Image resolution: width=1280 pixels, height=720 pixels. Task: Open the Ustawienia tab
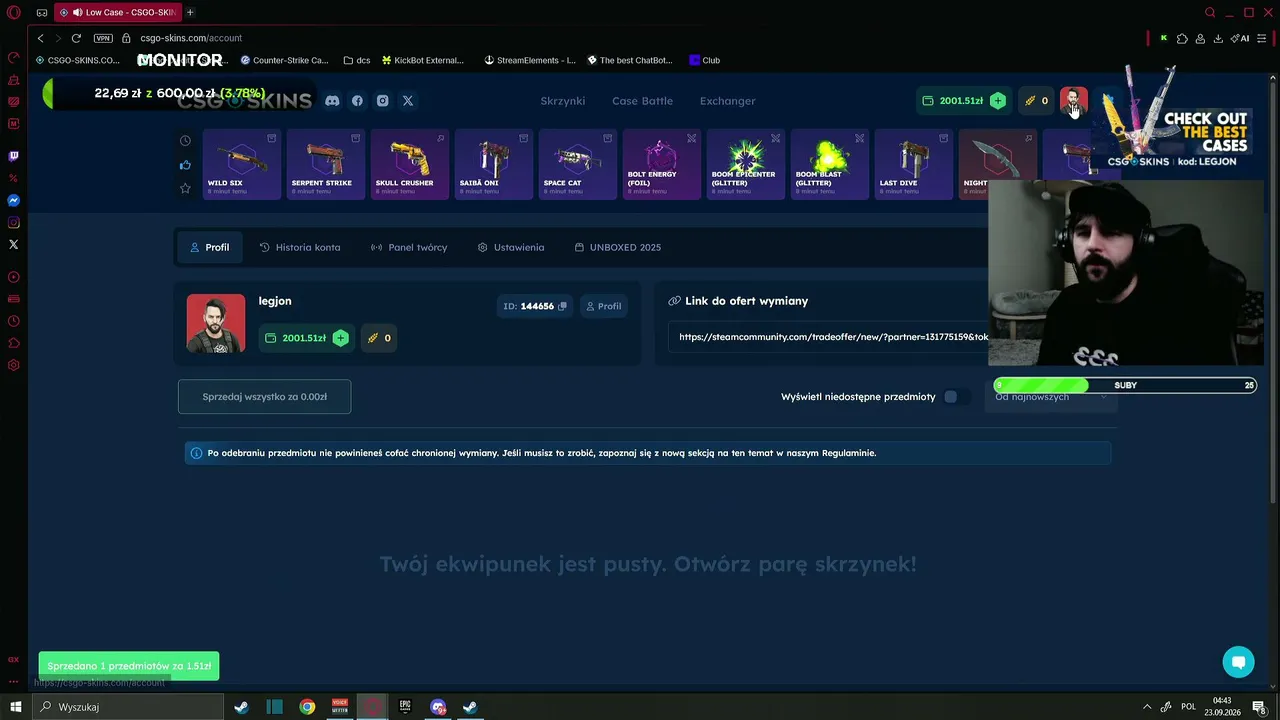point(511,247)
